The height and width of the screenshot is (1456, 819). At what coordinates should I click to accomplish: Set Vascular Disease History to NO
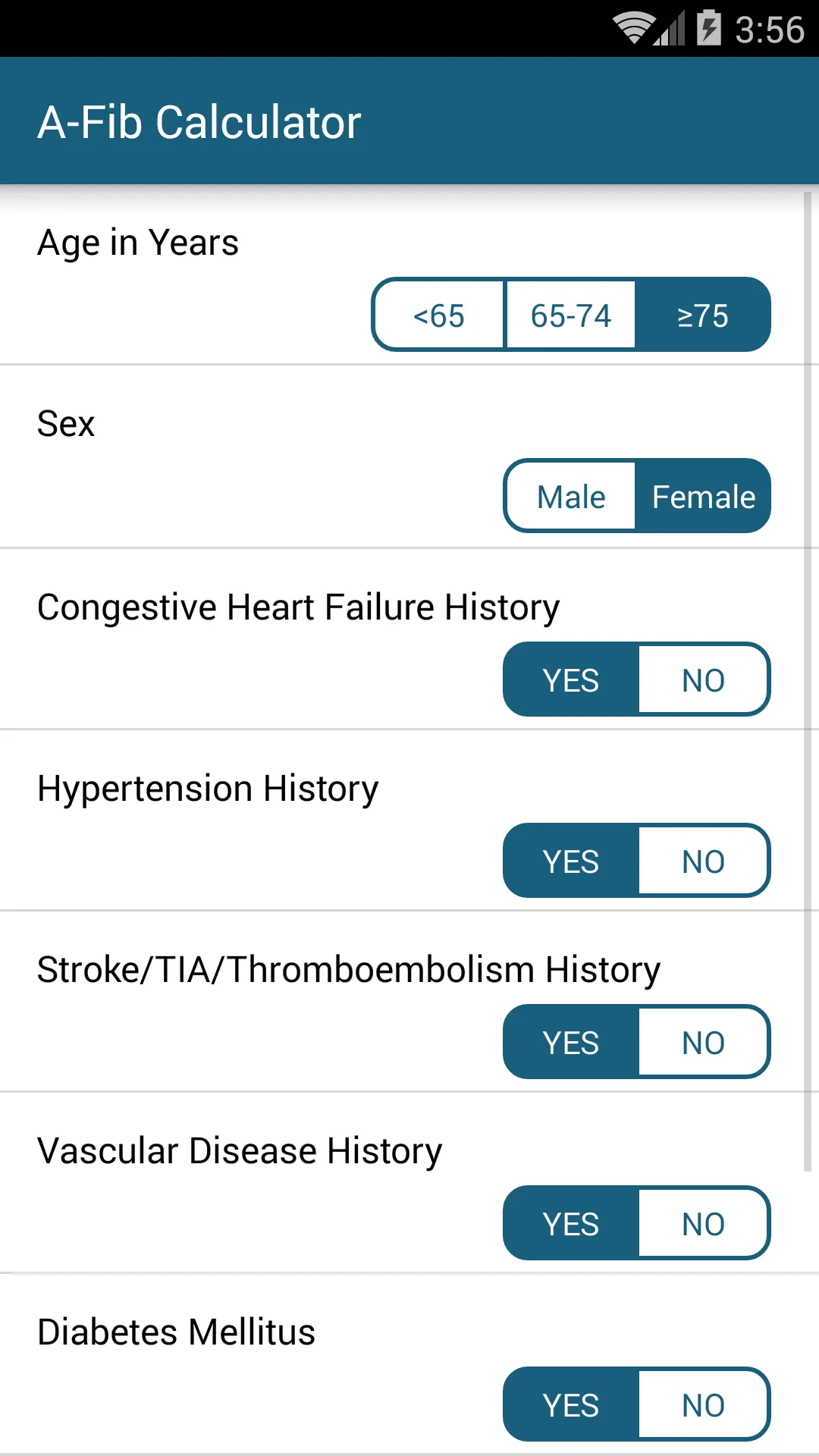pyautogui.click(x=704, y=1223)
